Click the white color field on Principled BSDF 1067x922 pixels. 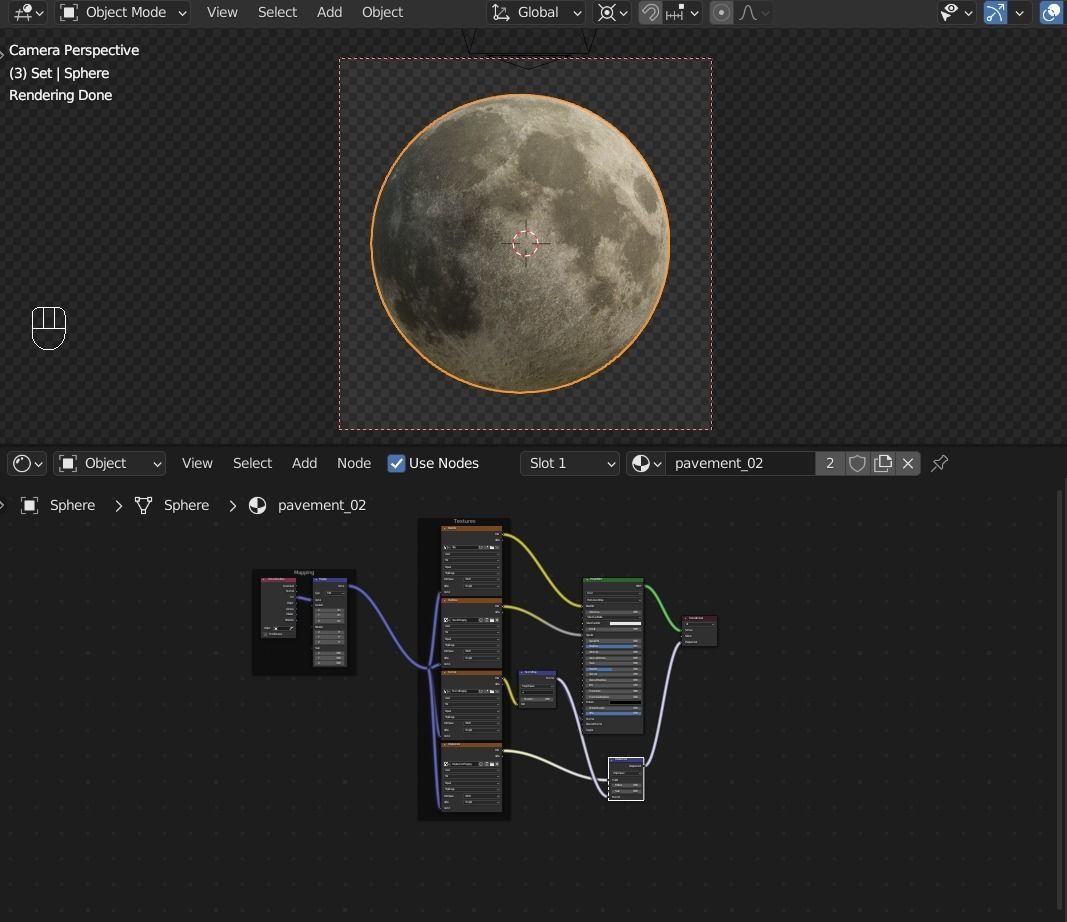[625, 623]
